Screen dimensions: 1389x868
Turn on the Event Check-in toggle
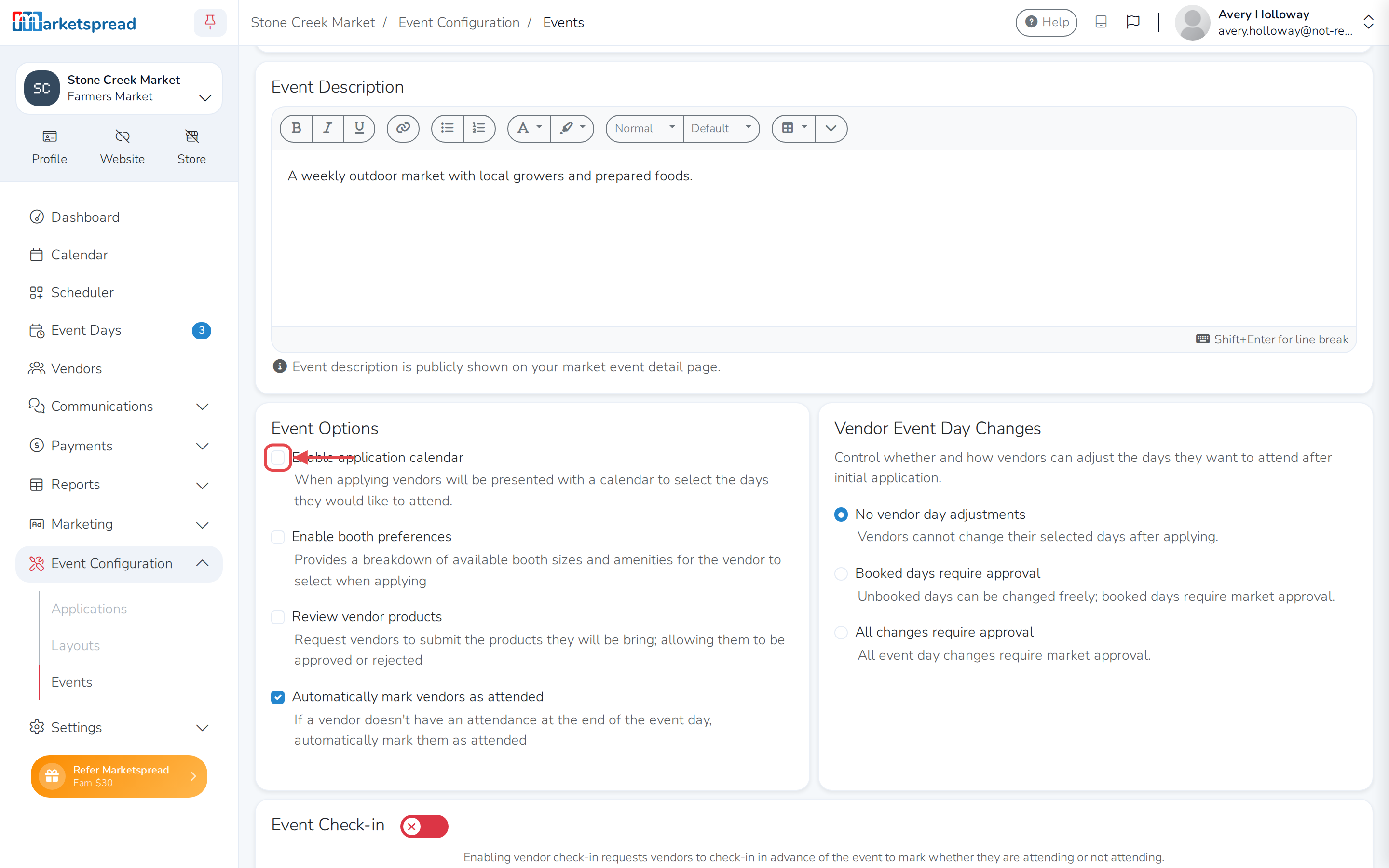coord(424,826)
